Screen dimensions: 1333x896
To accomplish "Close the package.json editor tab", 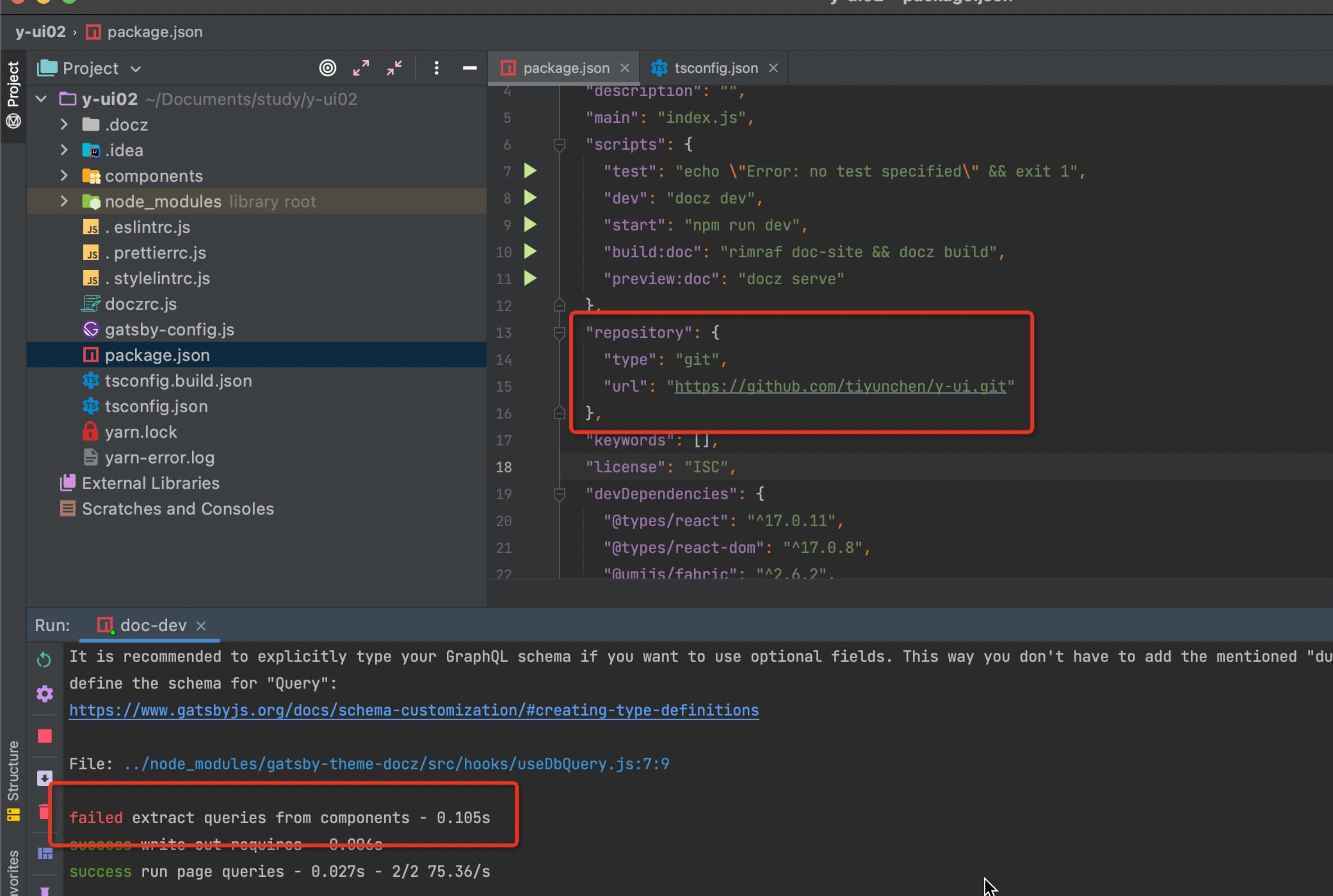I will 625,68.
